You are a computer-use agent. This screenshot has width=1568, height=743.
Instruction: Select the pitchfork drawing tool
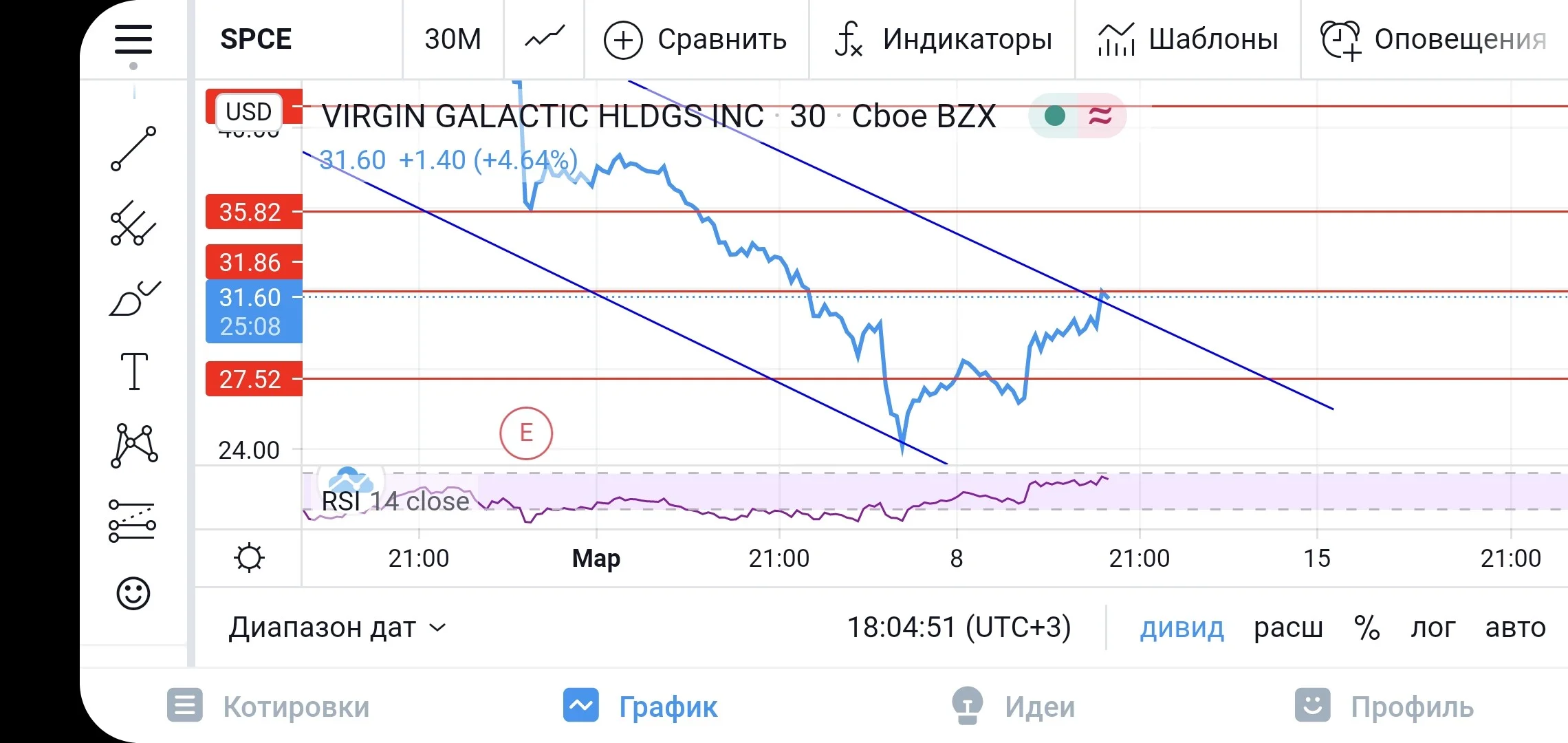click(133, 224)
